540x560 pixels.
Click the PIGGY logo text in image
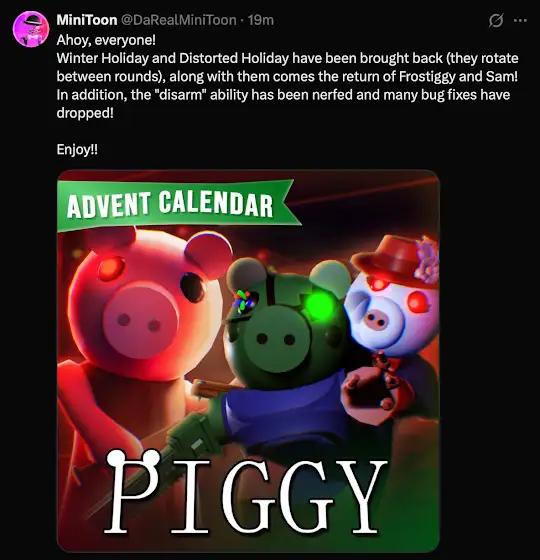(x=246, y=495)
